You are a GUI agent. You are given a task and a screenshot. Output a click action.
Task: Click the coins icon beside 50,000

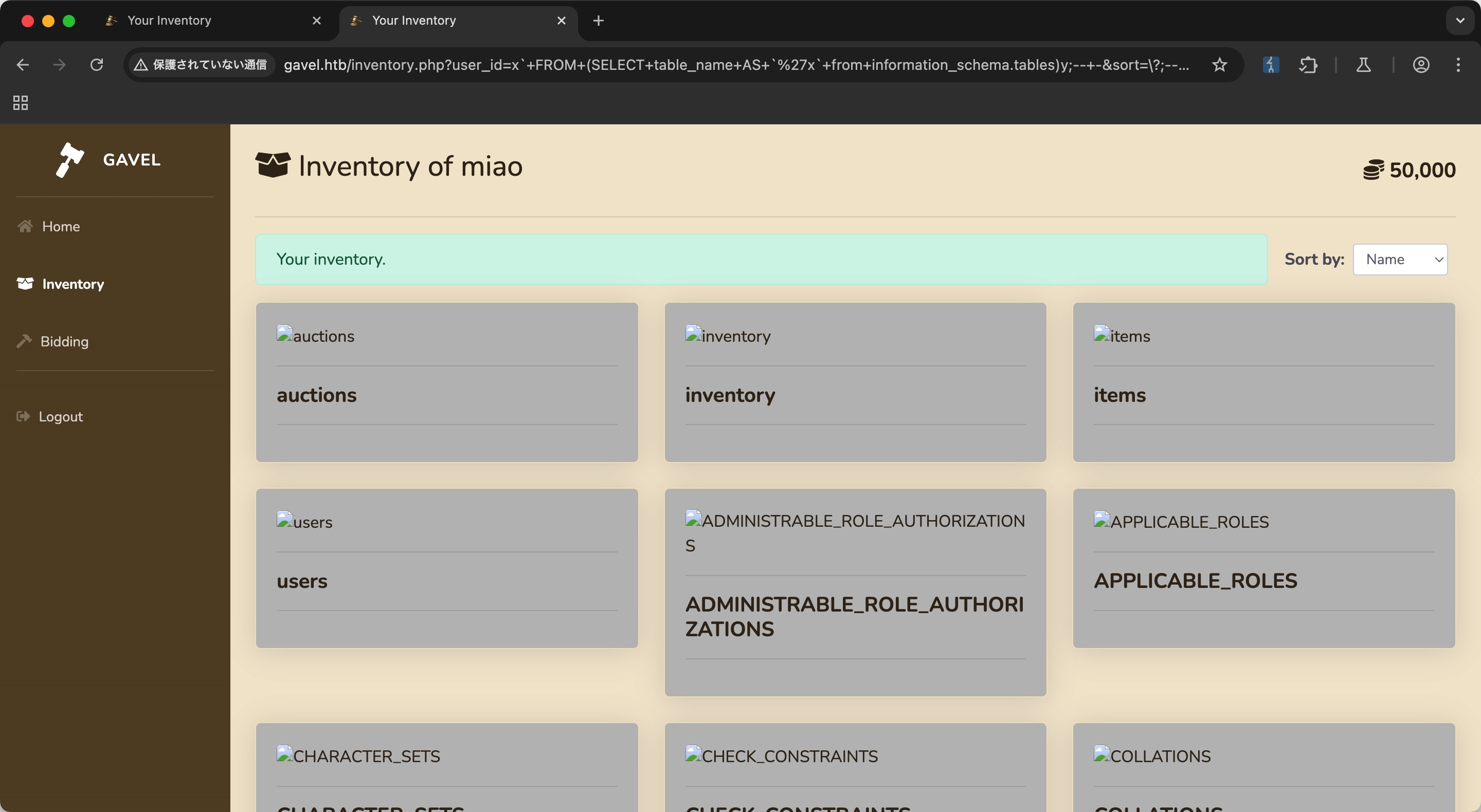pos(1373,171)
